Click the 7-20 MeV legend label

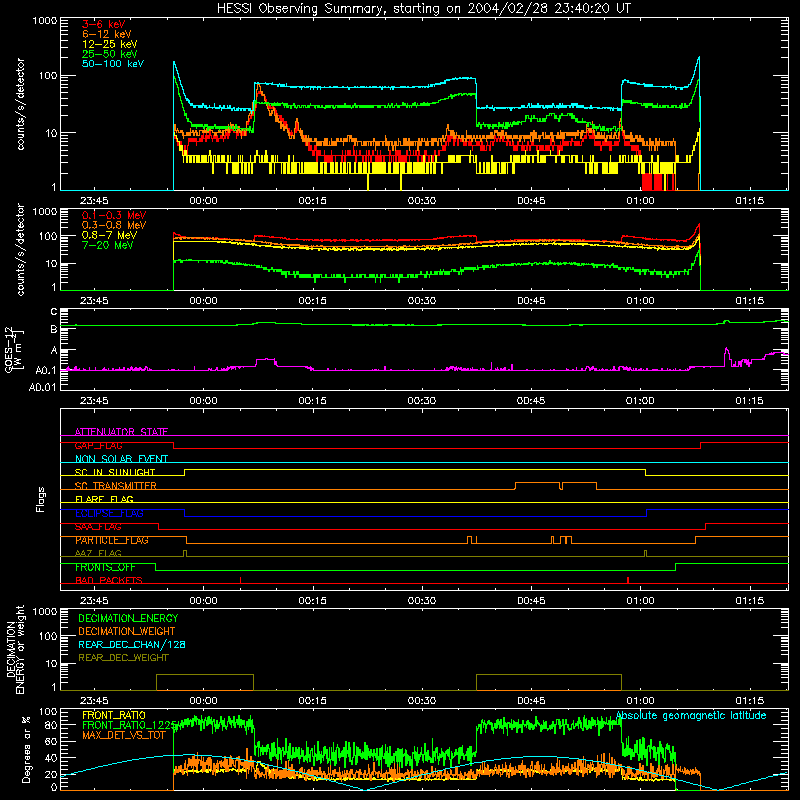point(108,245)
